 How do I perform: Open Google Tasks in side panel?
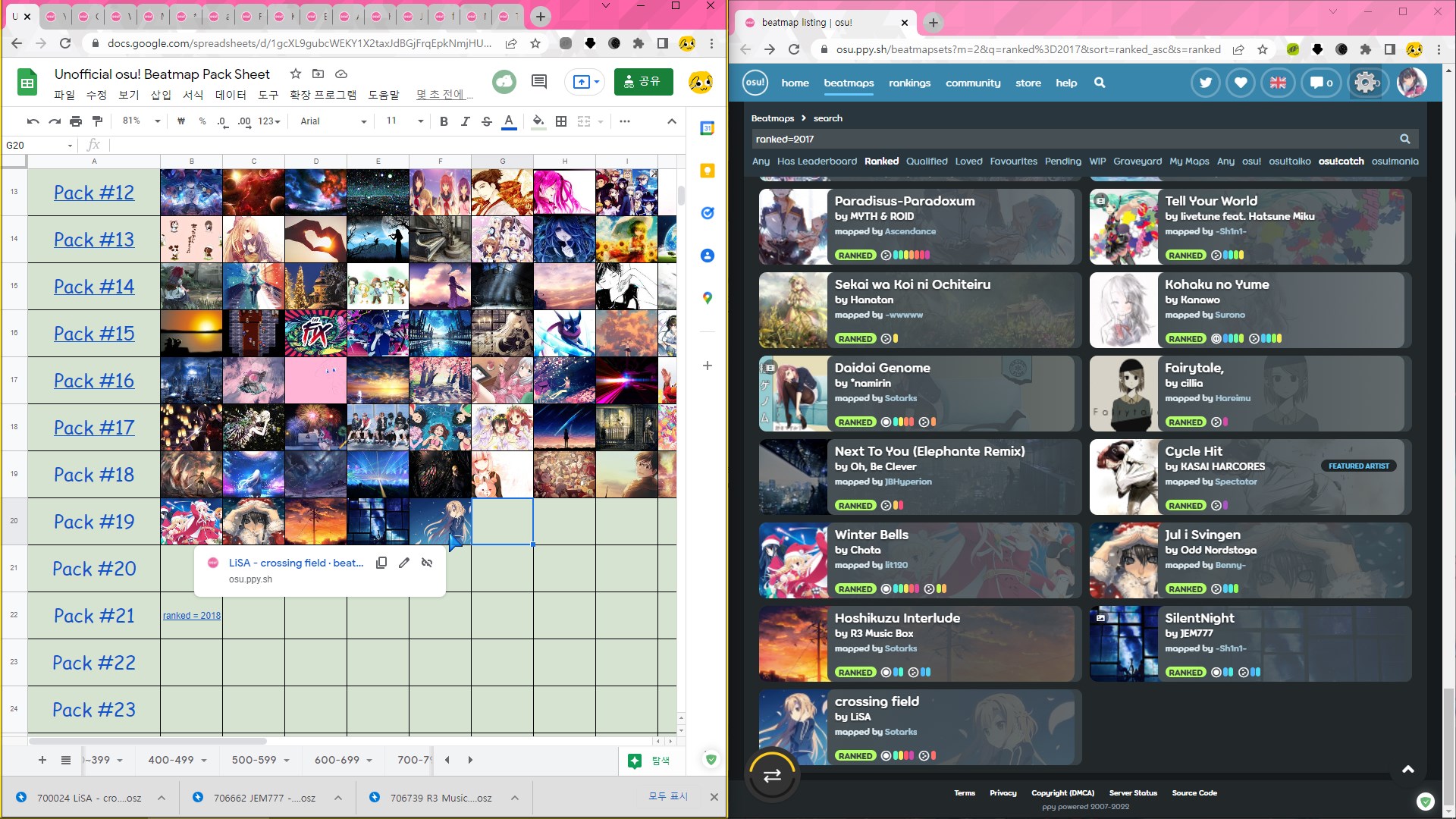(707, 213)
